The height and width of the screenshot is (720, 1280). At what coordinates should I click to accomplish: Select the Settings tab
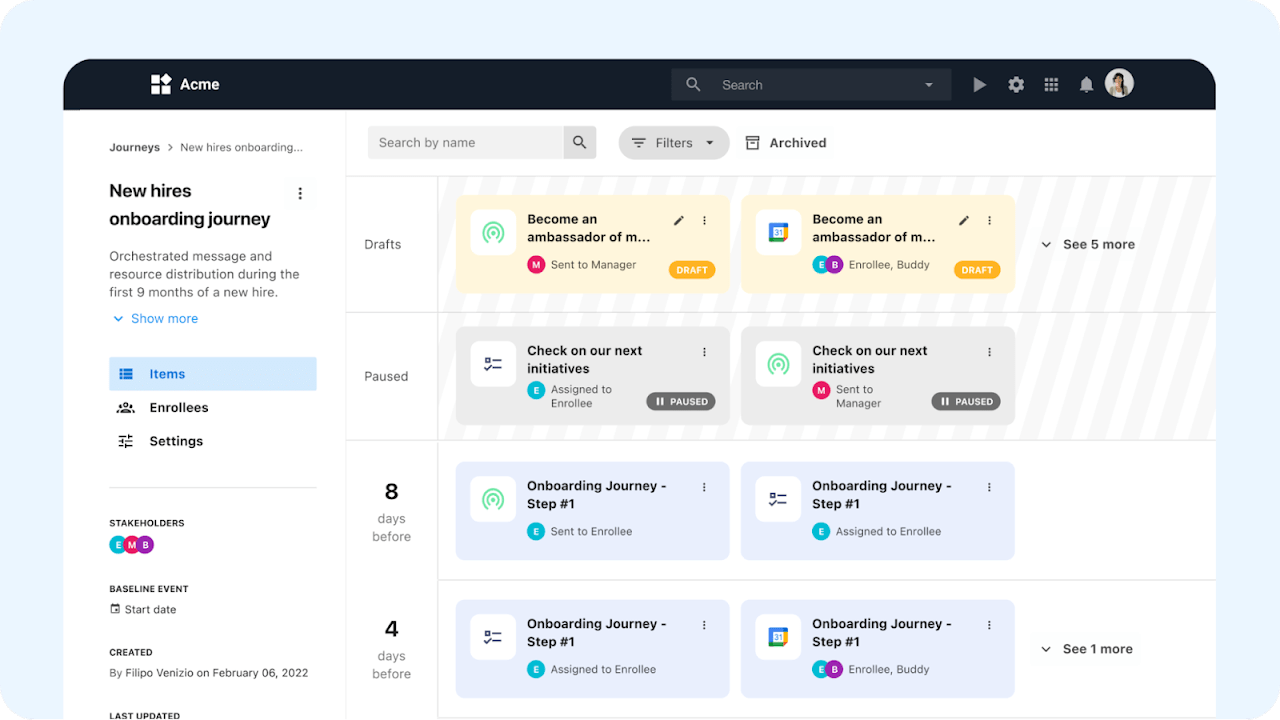point(213,441)
